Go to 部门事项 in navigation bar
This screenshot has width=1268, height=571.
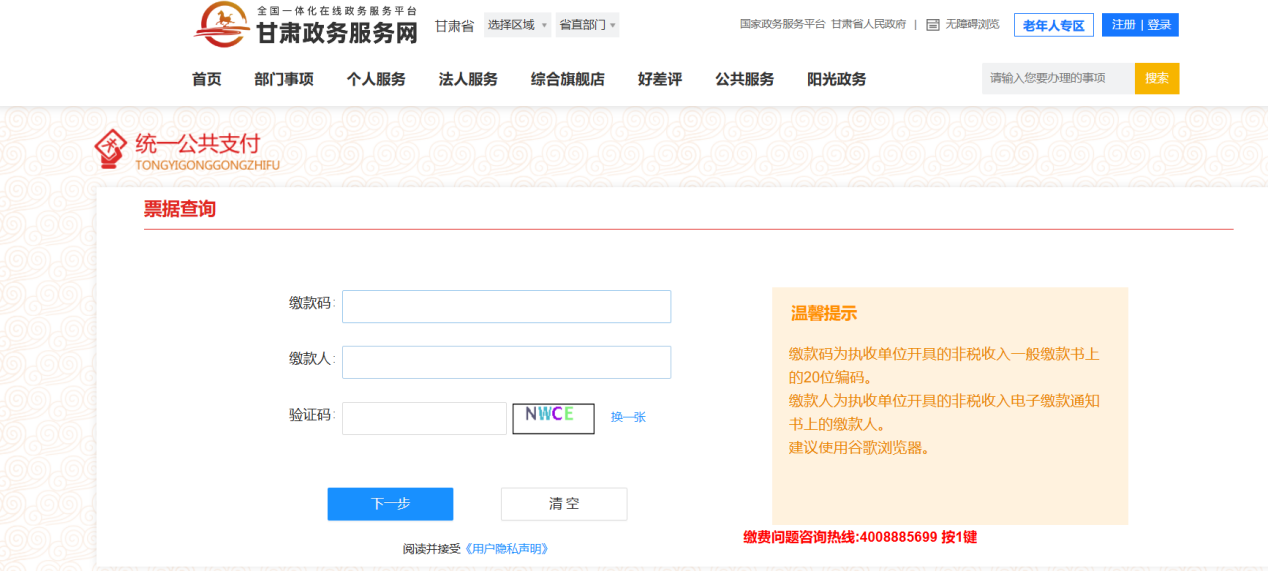coord(284,79)
